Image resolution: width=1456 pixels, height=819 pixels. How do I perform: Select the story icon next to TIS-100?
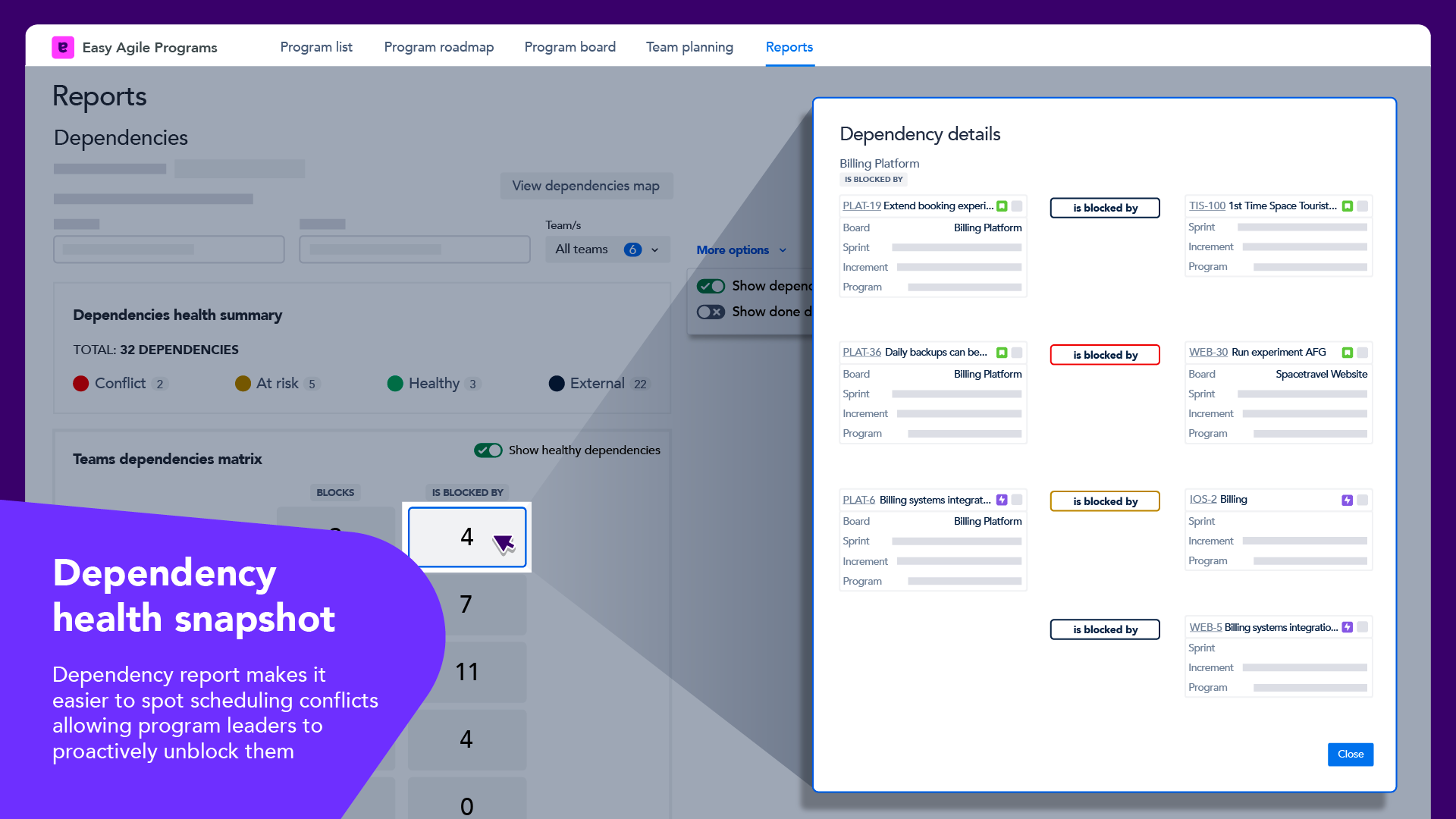tap(1346, 206)
